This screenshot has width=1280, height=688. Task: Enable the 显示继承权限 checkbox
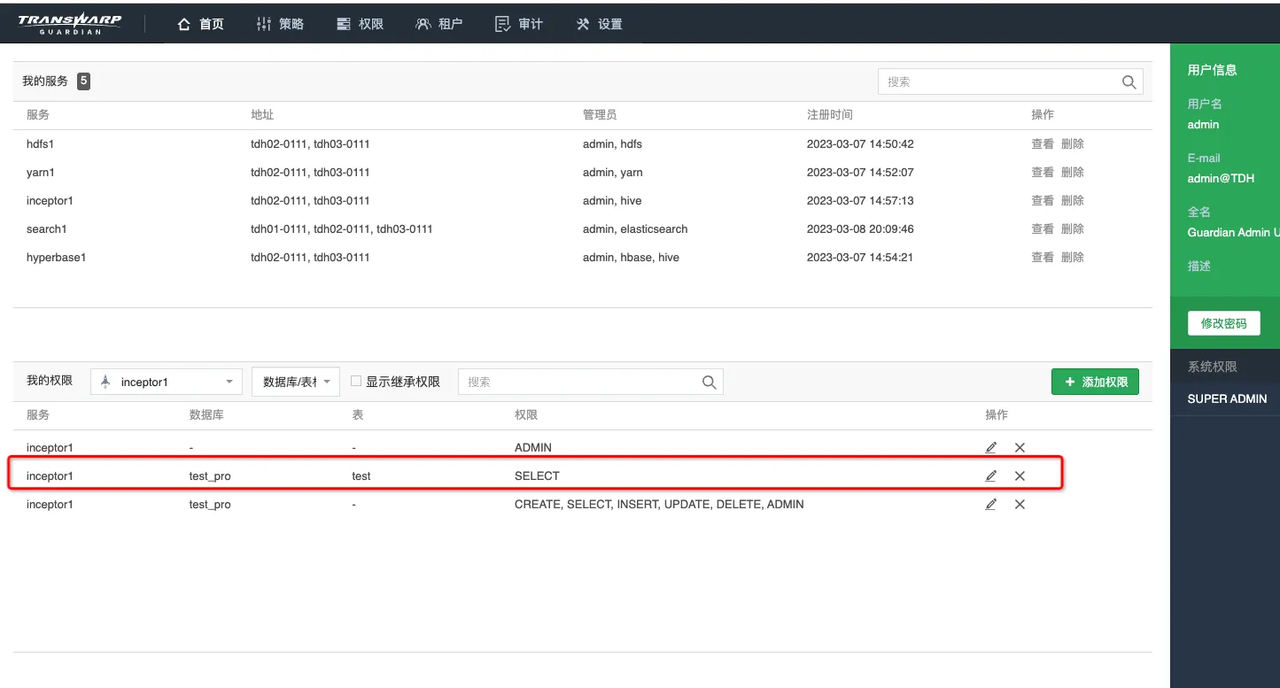tap(356, 381)
